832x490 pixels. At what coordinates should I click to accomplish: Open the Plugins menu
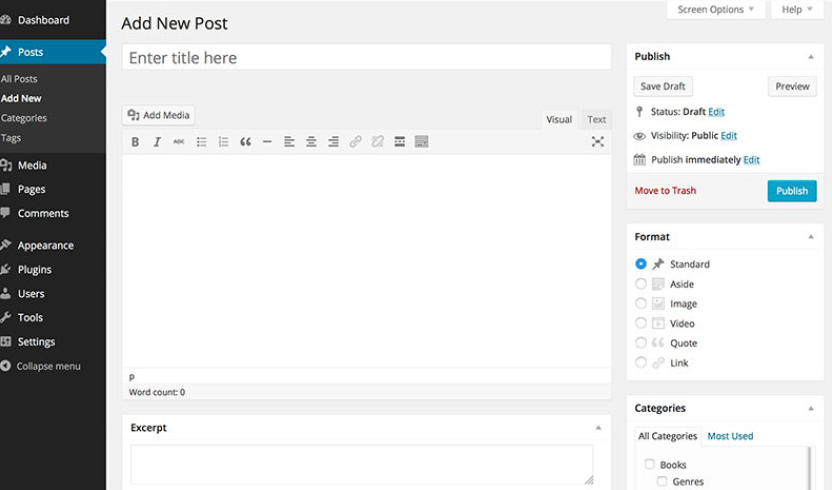click(34, 269)
